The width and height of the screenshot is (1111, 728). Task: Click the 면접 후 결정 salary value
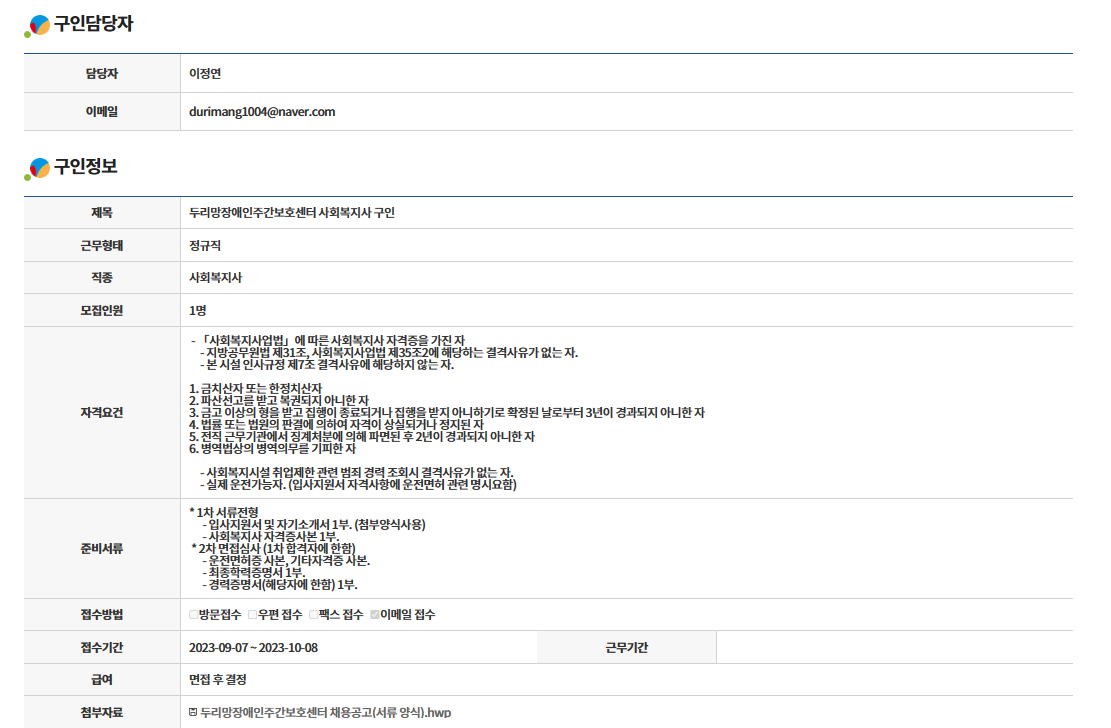[x=217, y=680]
